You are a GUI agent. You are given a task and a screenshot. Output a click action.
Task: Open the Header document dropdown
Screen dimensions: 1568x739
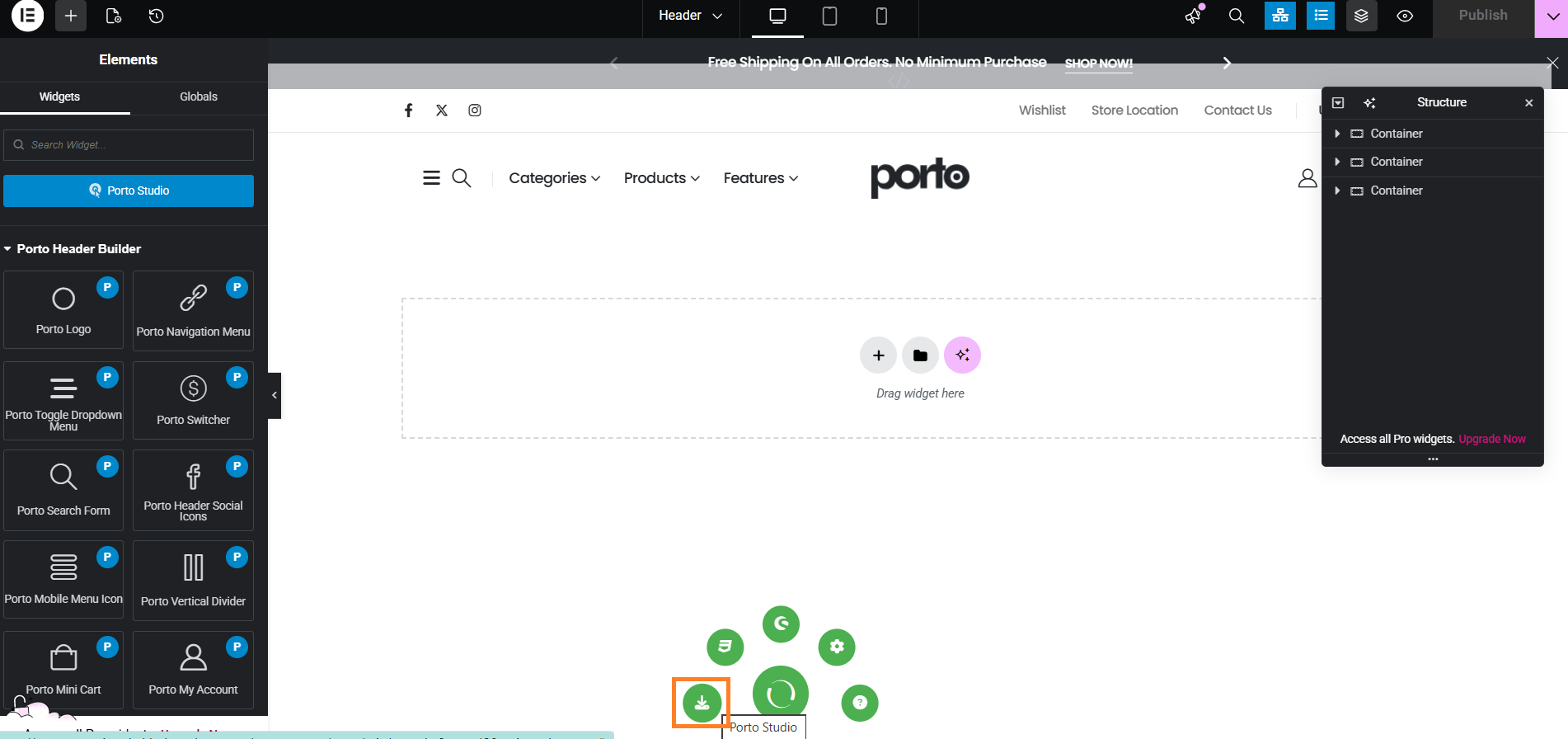click(690, 16)
